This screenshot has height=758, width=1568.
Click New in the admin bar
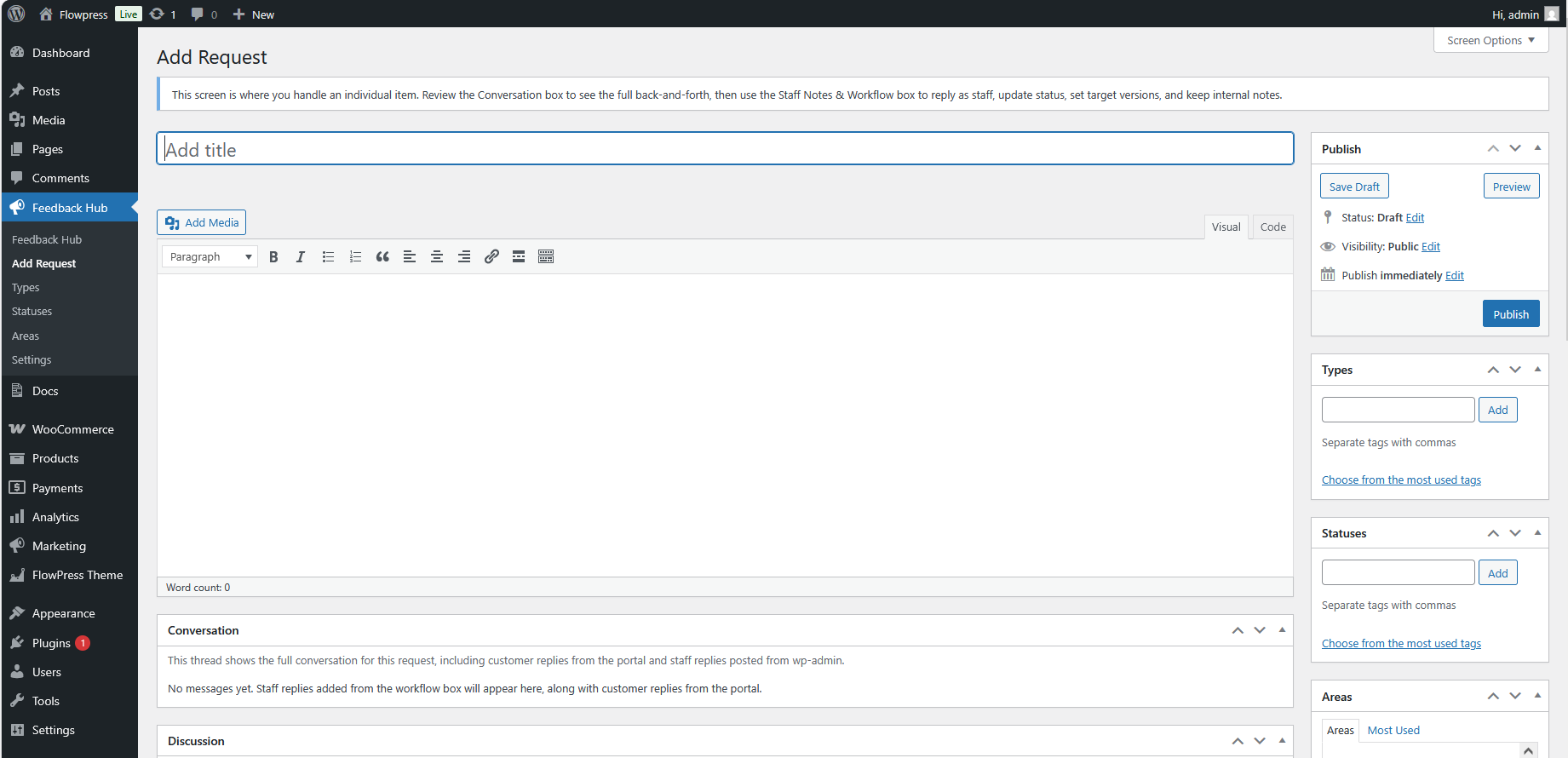pyautogui.click(x=254, y=14)
